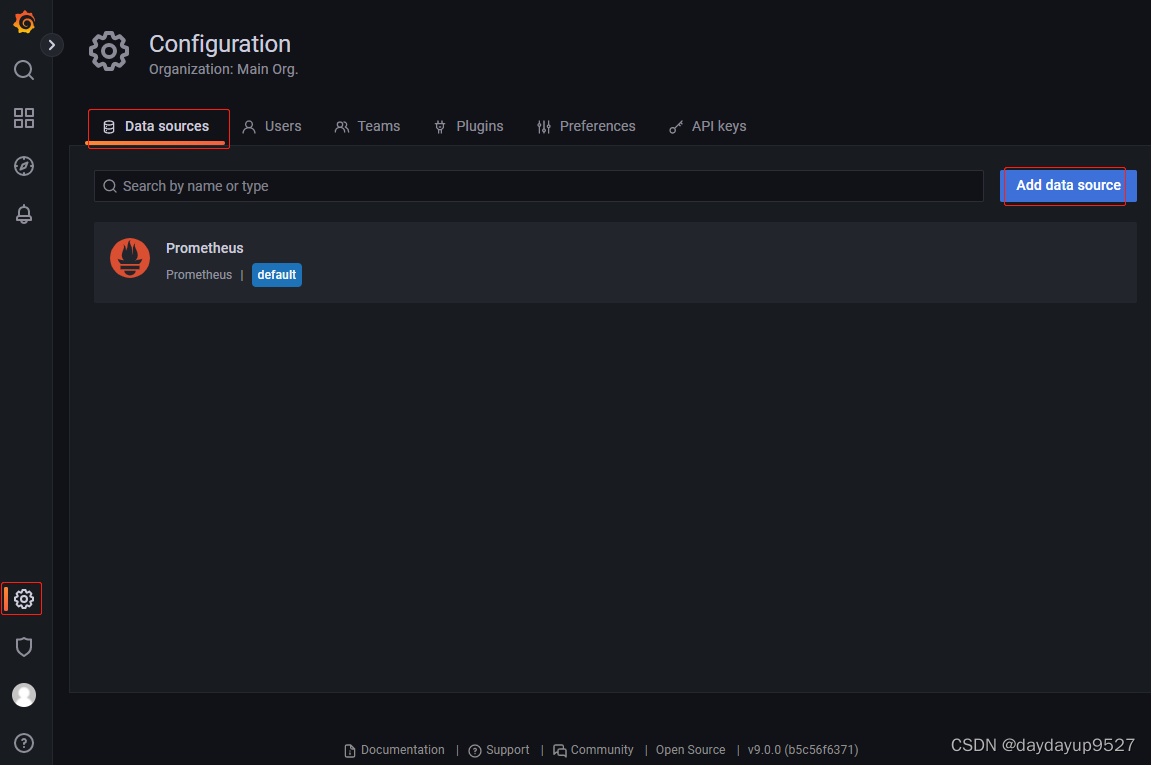Viewport: 1151px width, 765px height.
Task: Select the API keys tab
Action: tap(707, 126)
